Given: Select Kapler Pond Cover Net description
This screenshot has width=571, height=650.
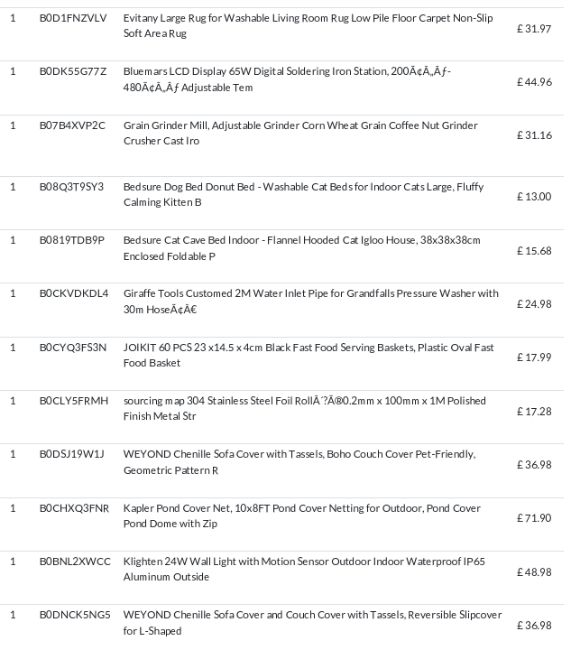Looking at the screenshot, I should pyautogui.click(x=302, y=516).
